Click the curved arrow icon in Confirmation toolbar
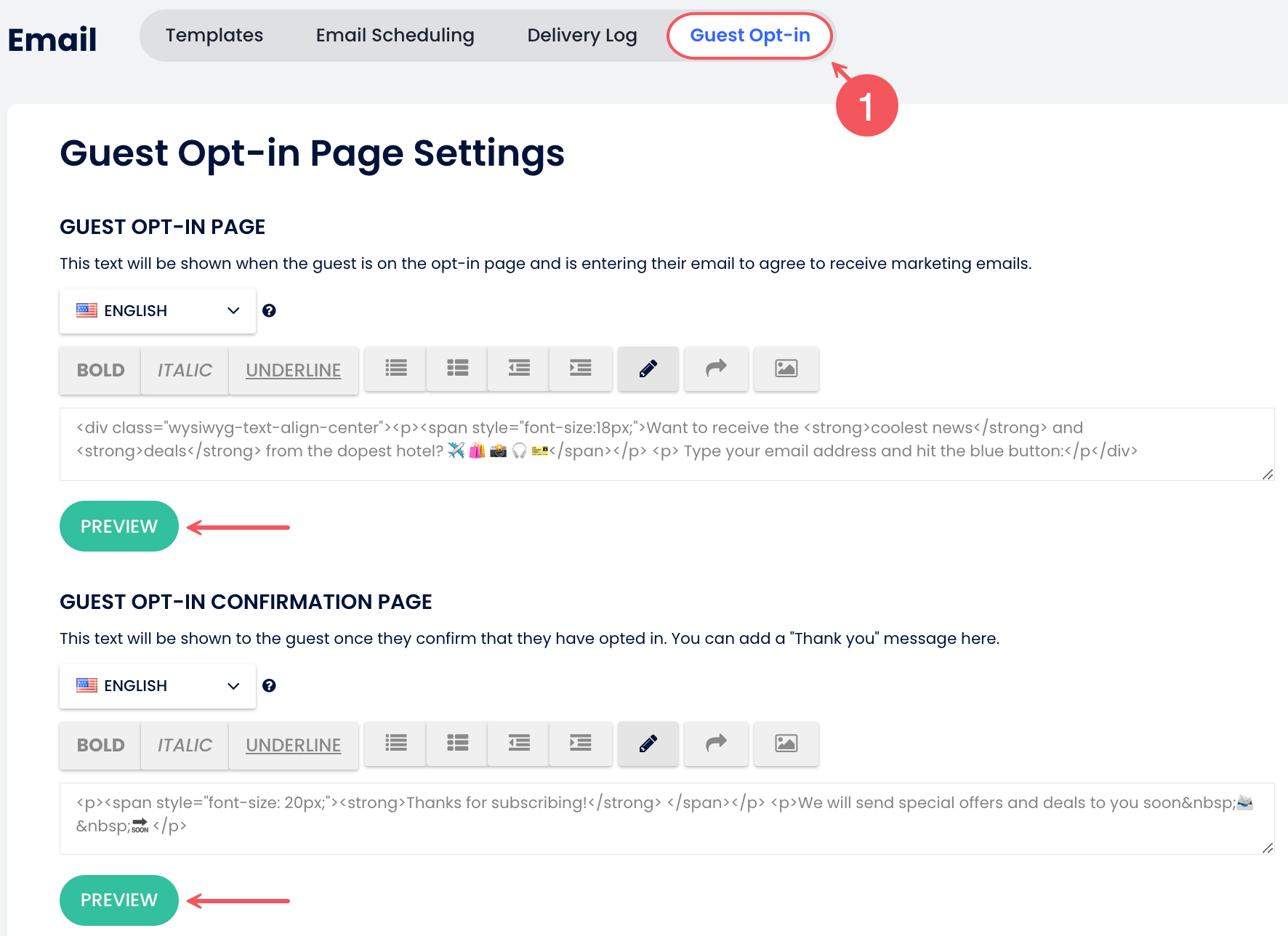1288x936 pixels. click(x=716, y=744)
